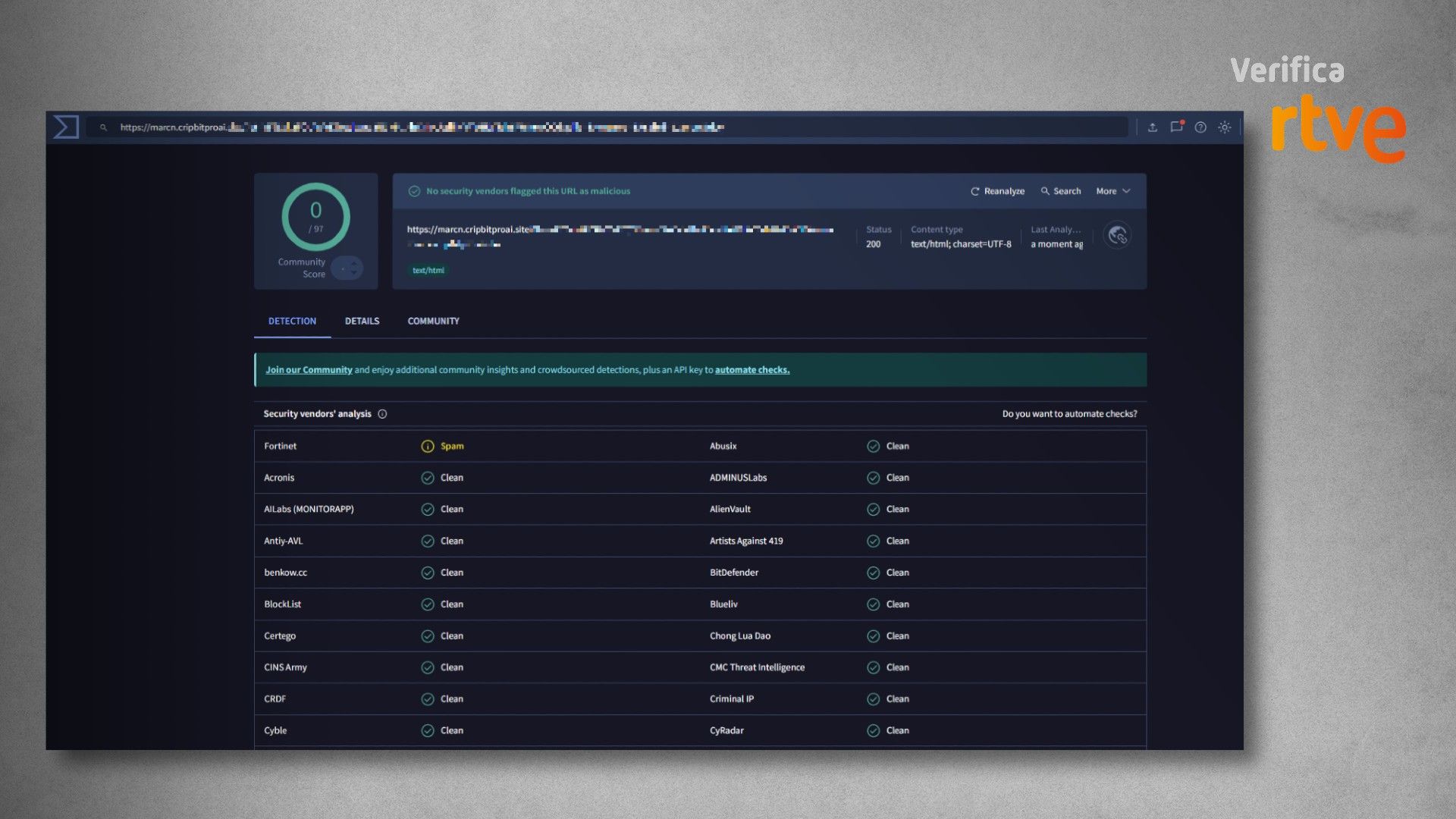Click the 0/97 detection score circle
The height and width of the screenshot is (819, 1456).
click(x=315, y=217)
